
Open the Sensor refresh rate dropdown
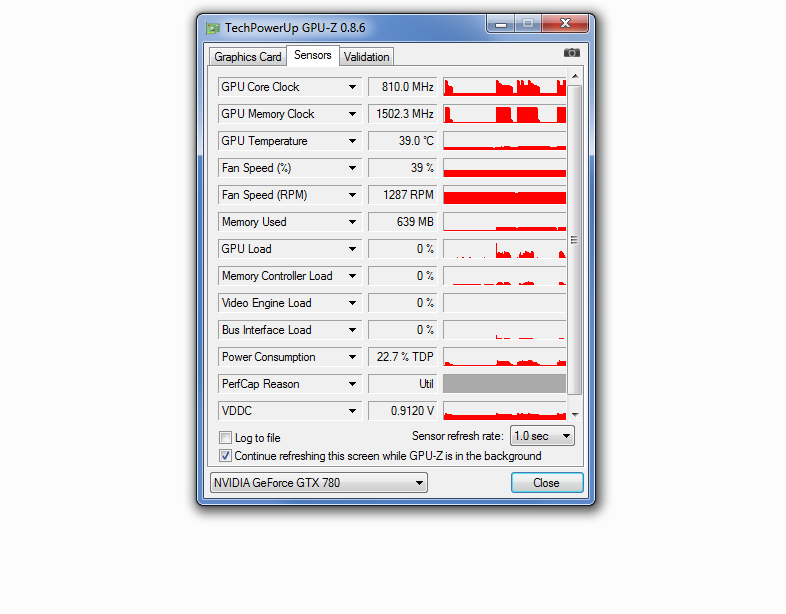[542, 436]
